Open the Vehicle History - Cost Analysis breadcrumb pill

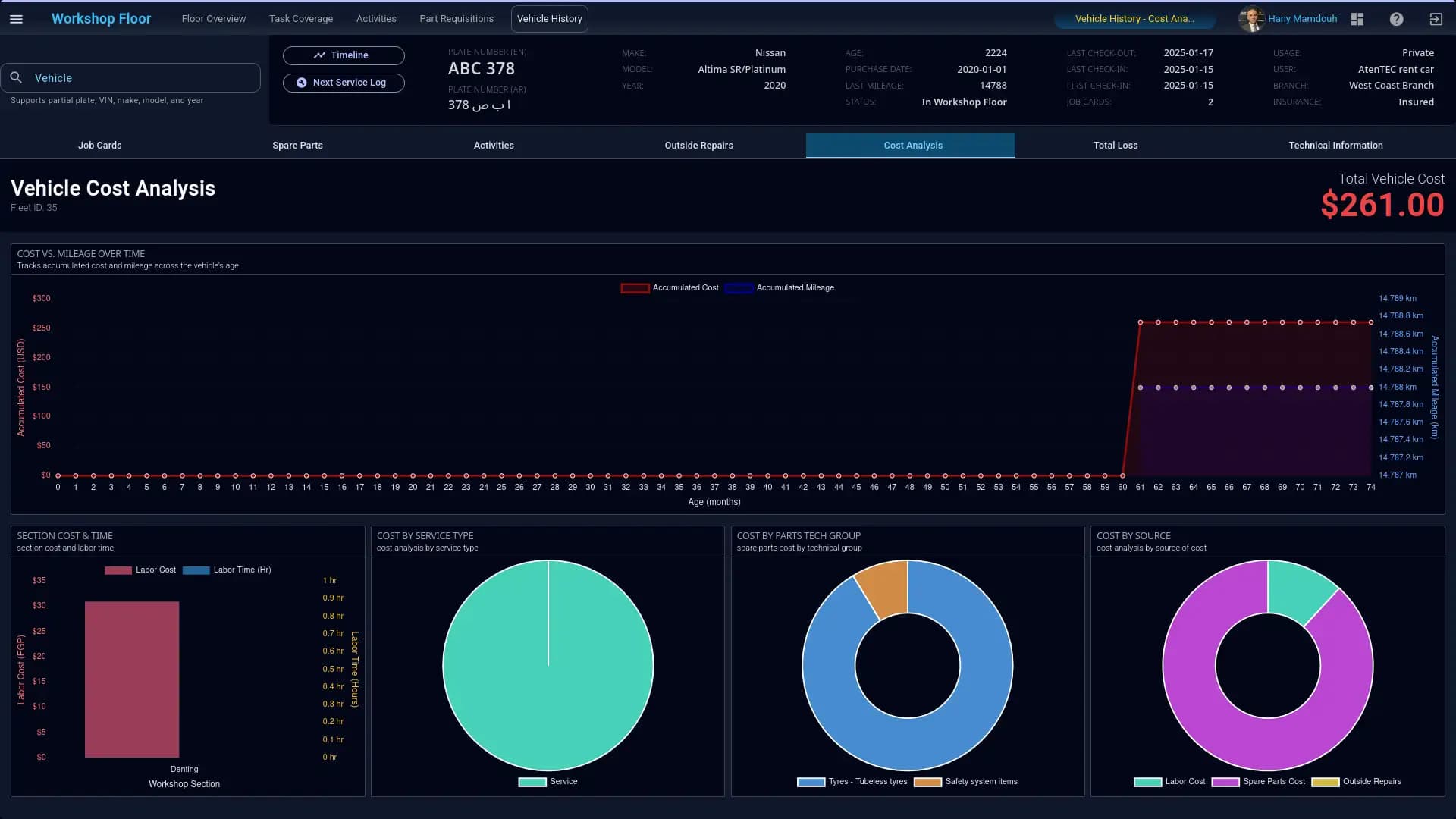(1134, 19)
